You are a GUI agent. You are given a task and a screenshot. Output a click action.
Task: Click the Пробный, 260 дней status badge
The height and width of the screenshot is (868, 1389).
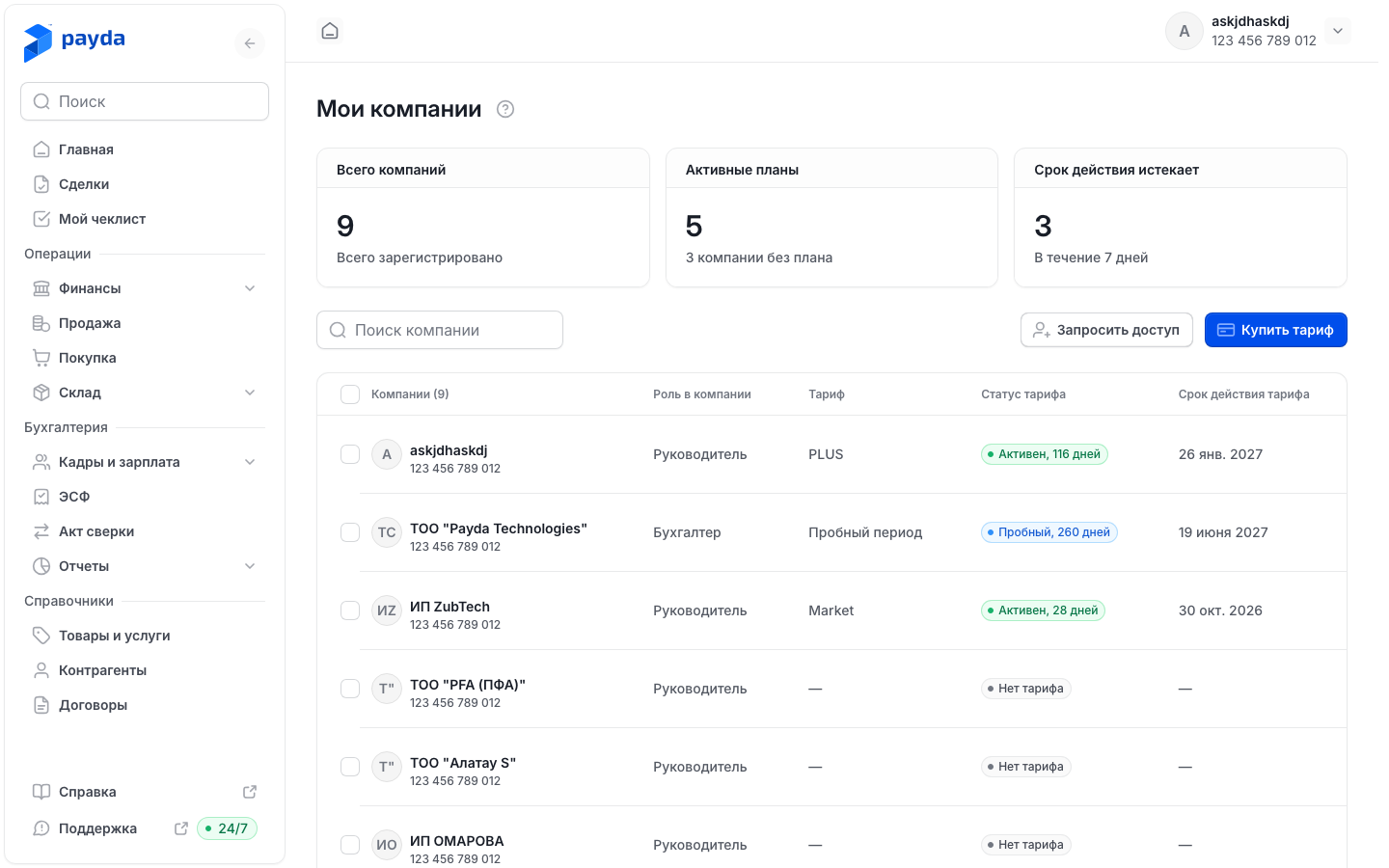(1049, 532)
